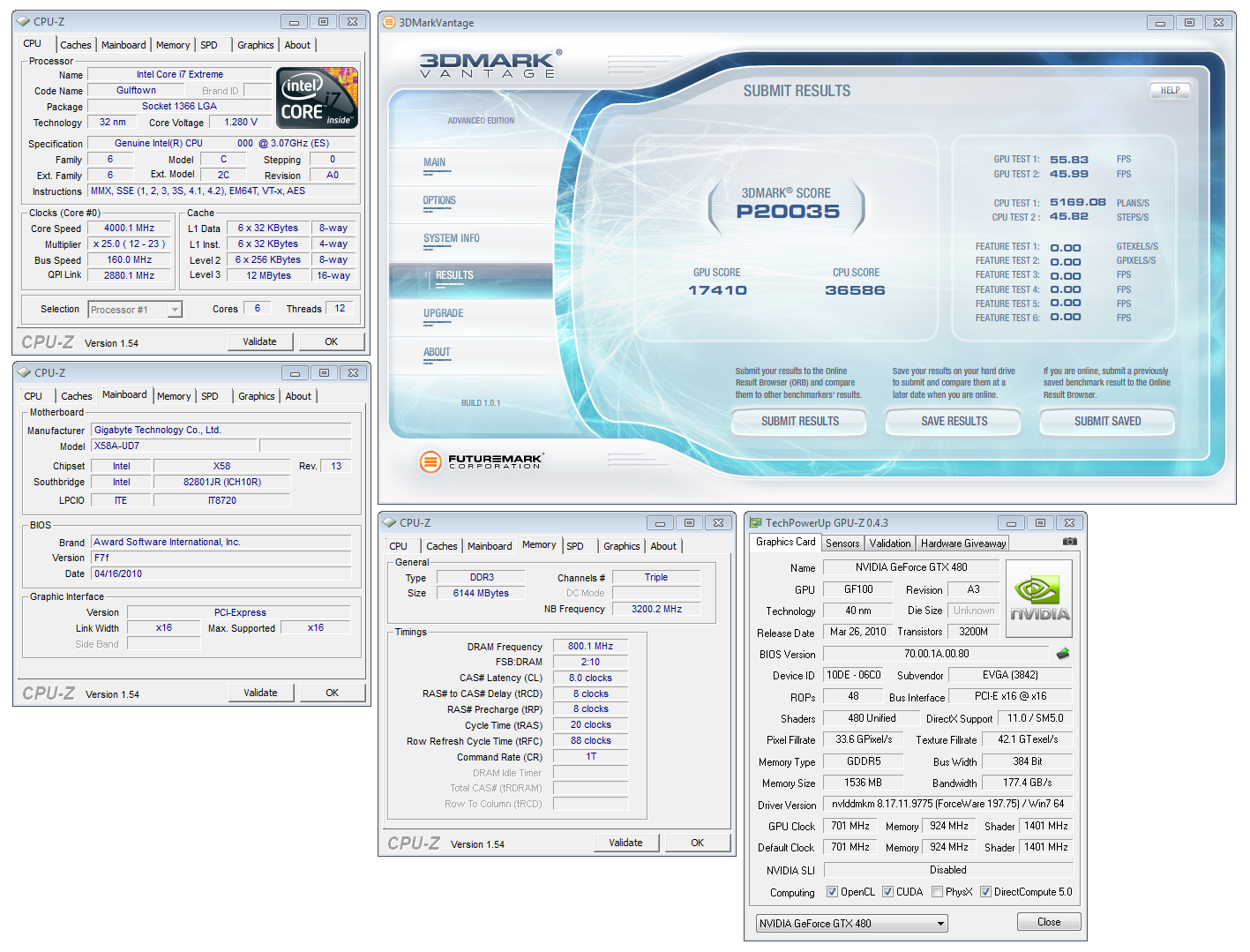Click the GPU score value 17410
The image size is (1250, 952).
click(x=717, y=290)
